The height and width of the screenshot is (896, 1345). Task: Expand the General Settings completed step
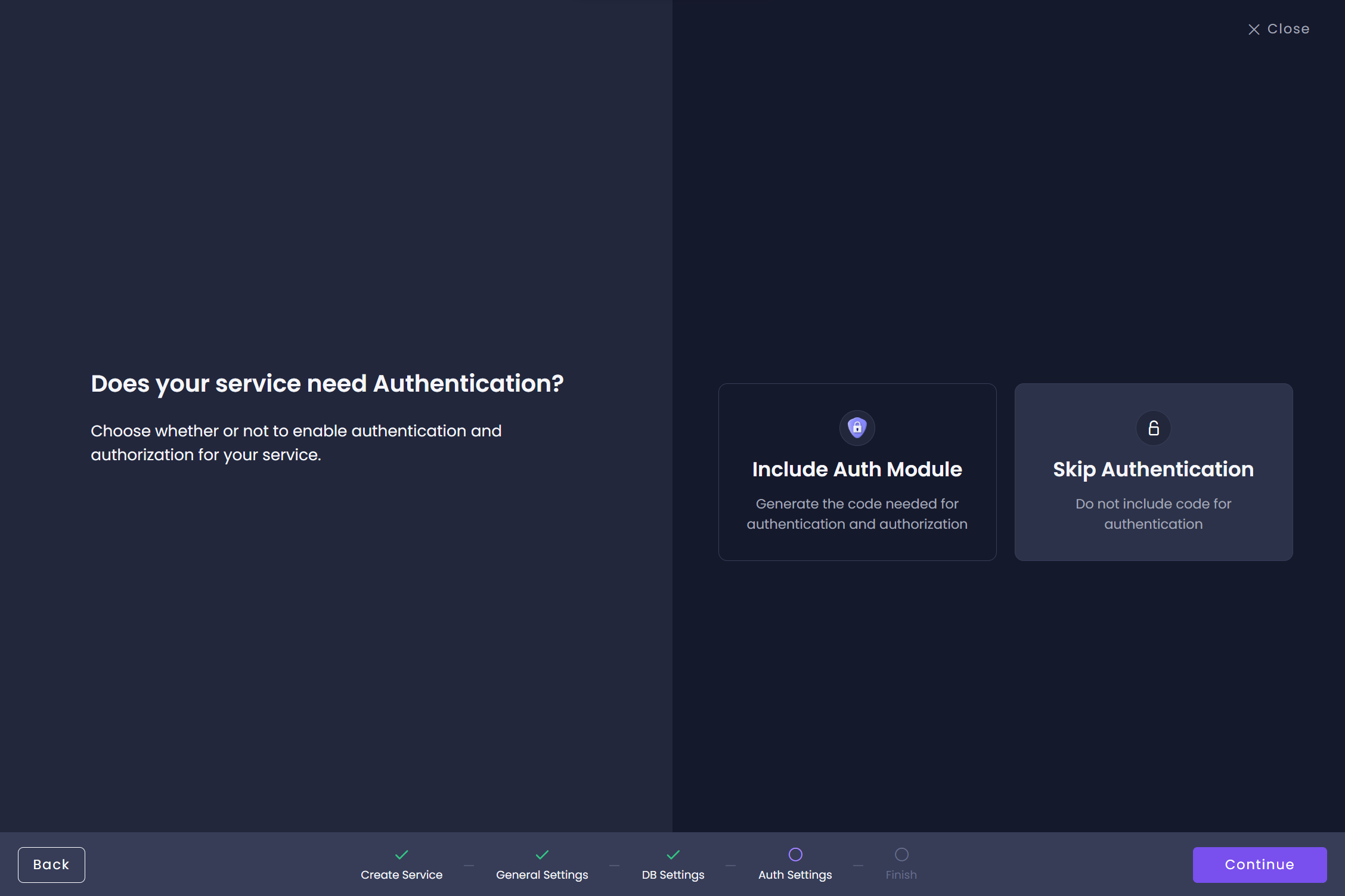pos(541,863)
